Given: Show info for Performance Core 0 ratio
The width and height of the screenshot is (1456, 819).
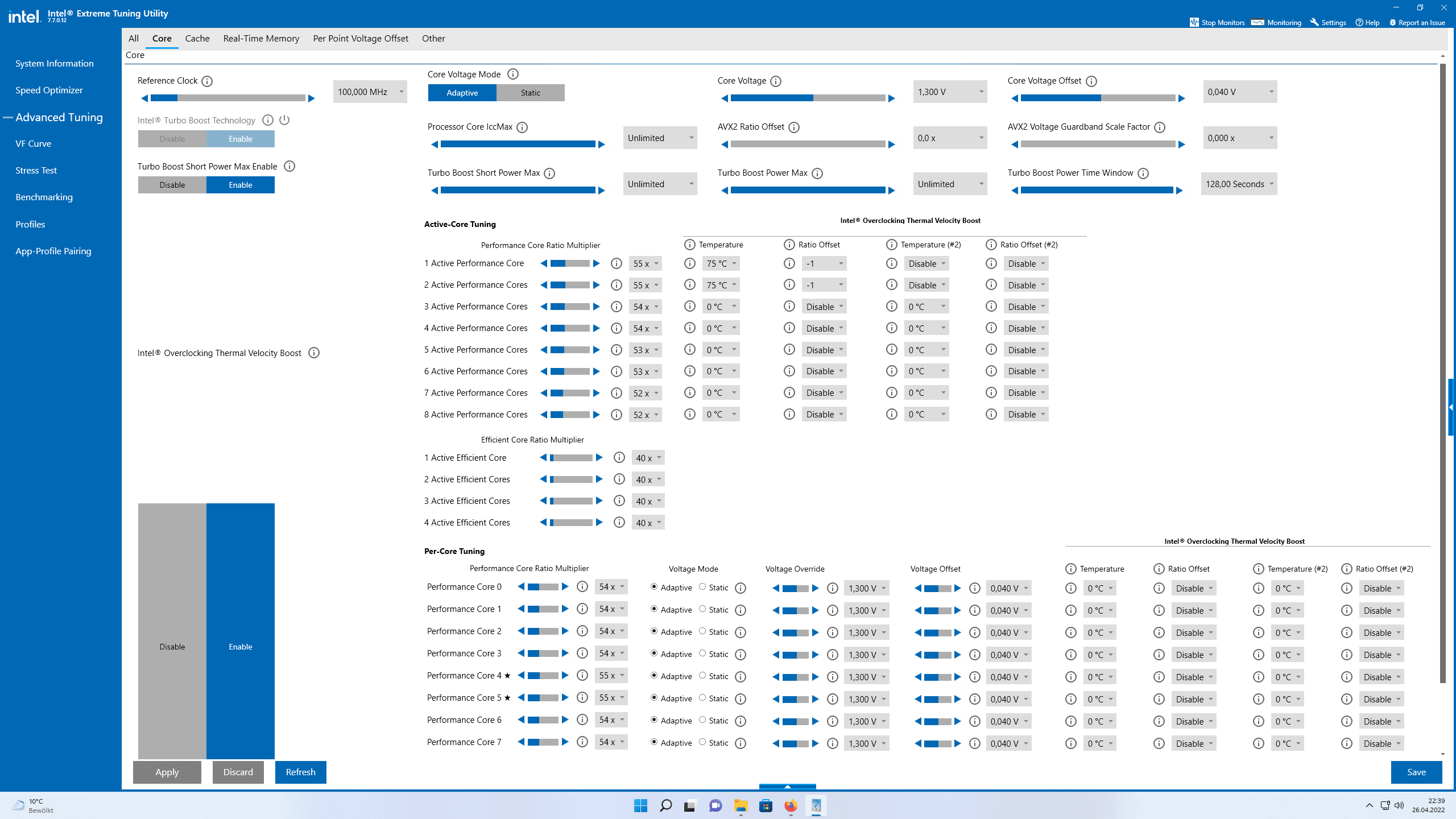Looking at the screenshot, I should click(x=582, y=586).
